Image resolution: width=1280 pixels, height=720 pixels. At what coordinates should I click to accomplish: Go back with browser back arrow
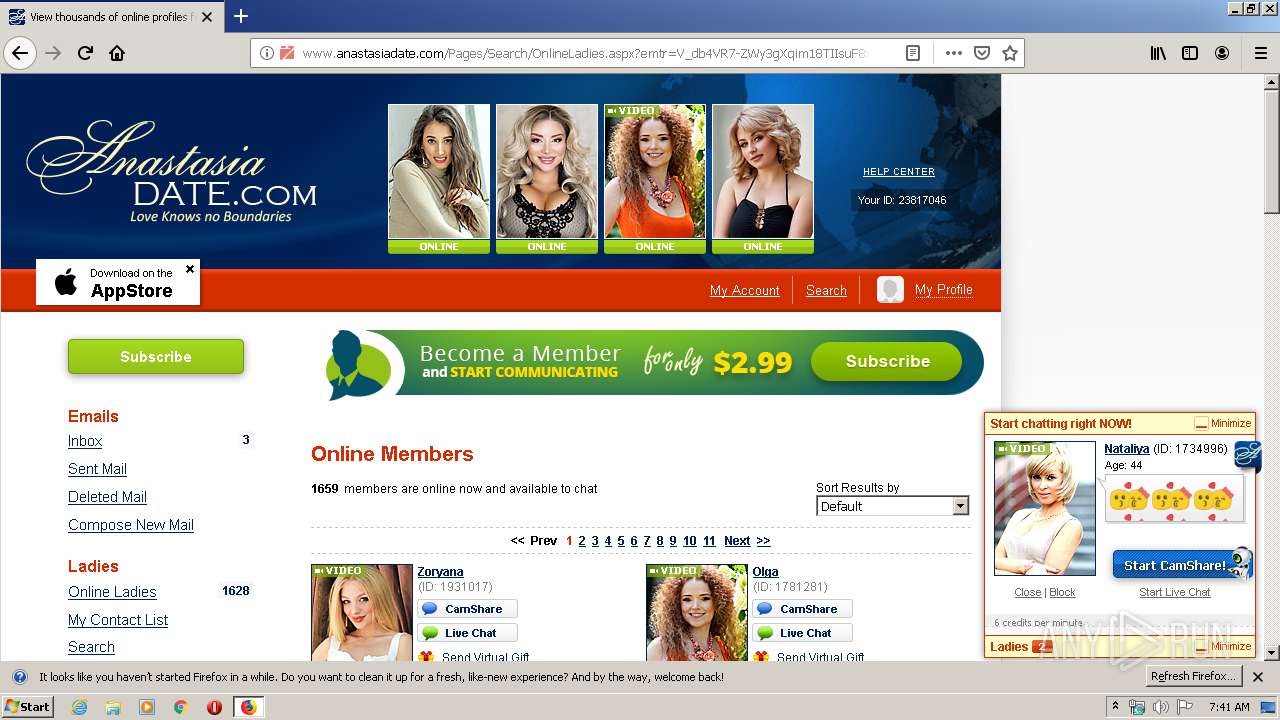20,53
